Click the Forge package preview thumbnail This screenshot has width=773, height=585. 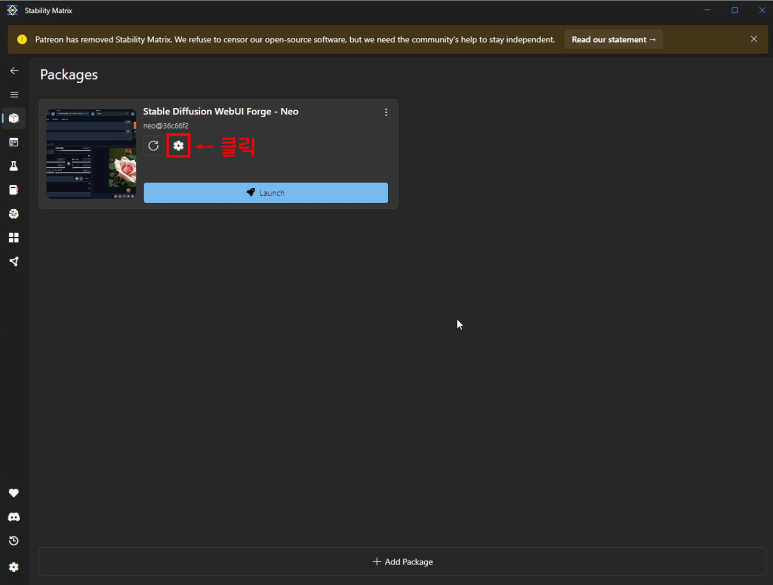91,154
